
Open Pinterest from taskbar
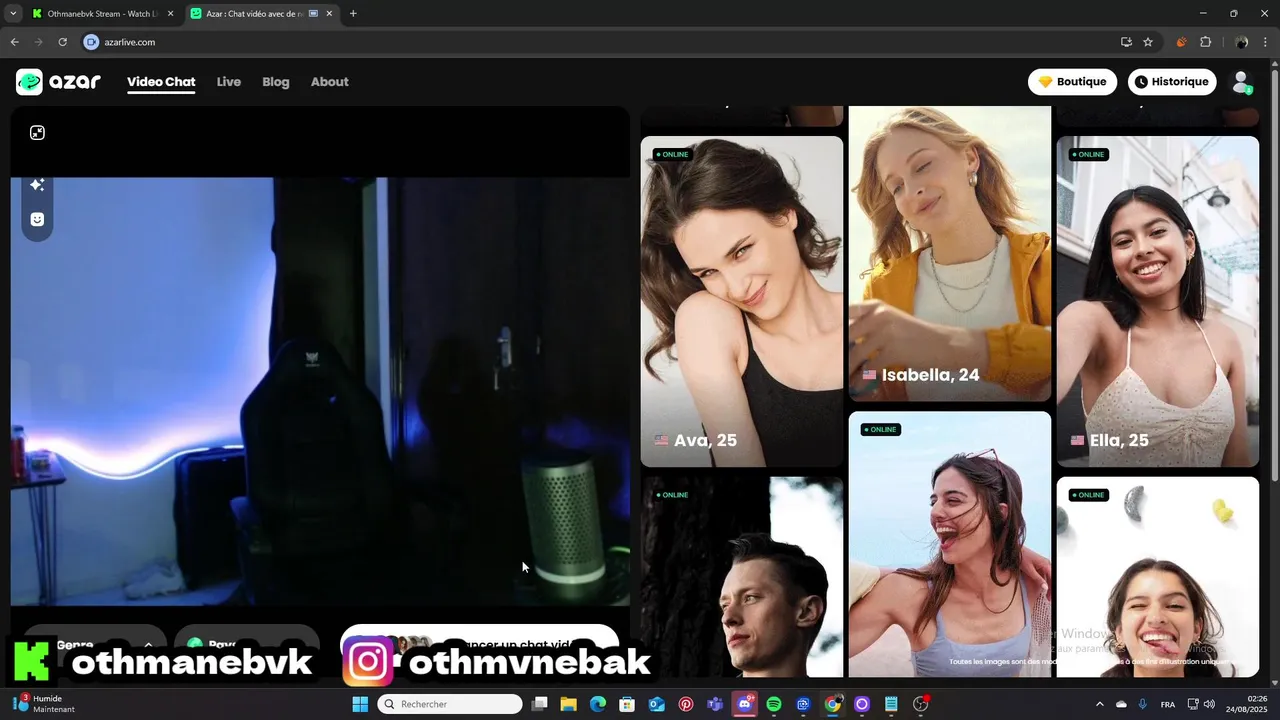click(x=686, y=704)
